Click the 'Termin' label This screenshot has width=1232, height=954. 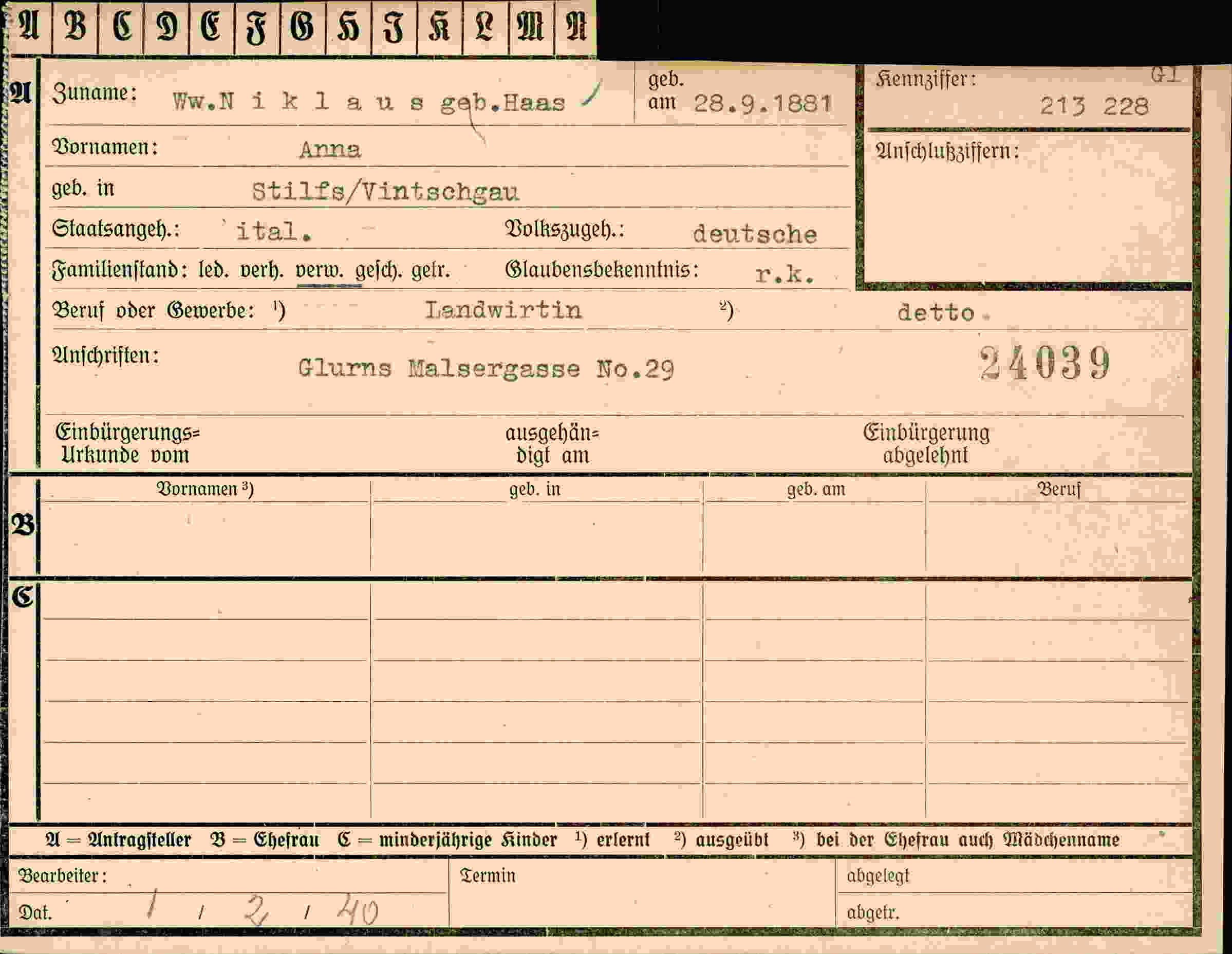click(488, 875)
